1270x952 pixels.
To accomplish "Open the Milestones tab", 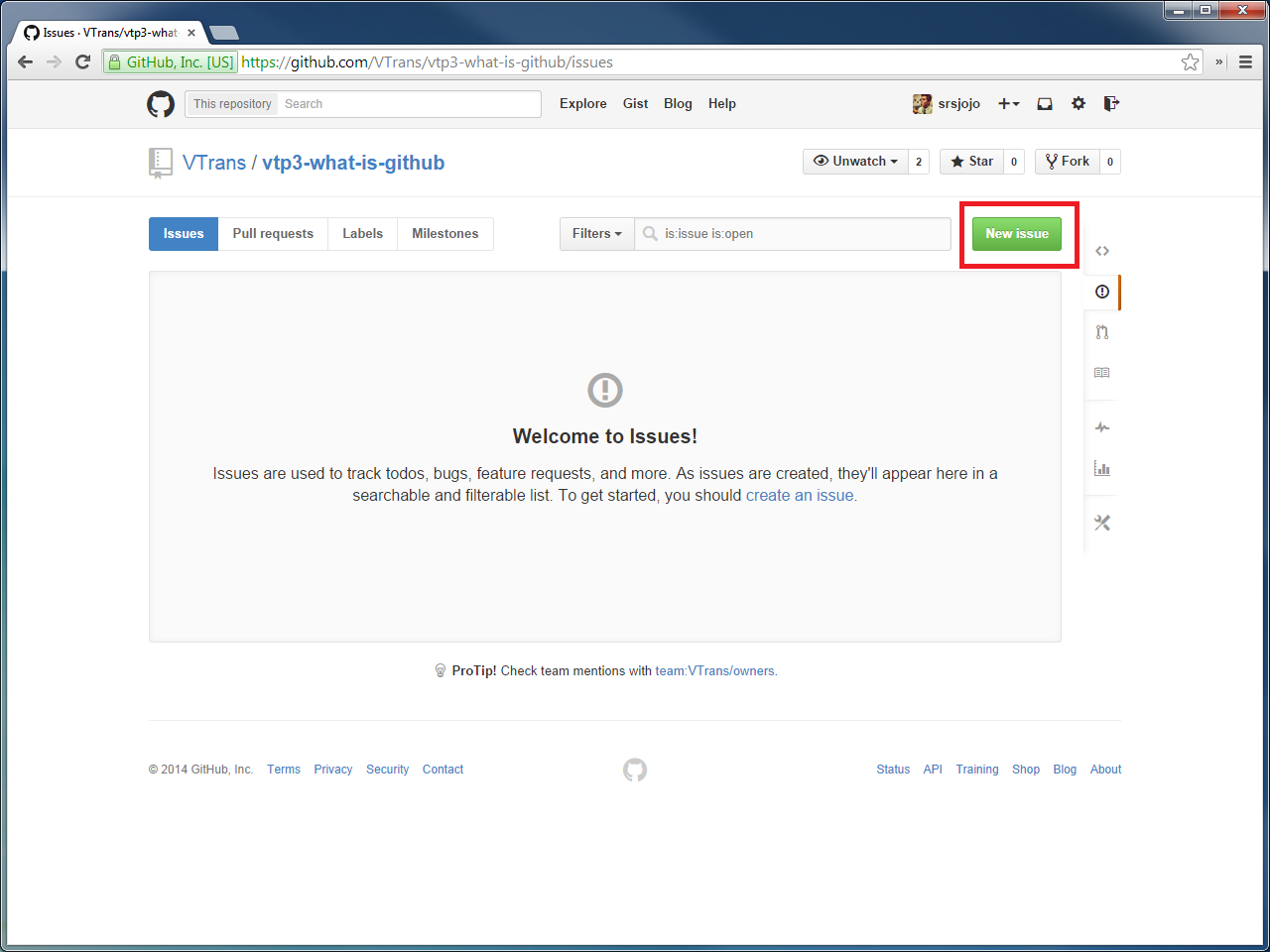I will (445, 234).
